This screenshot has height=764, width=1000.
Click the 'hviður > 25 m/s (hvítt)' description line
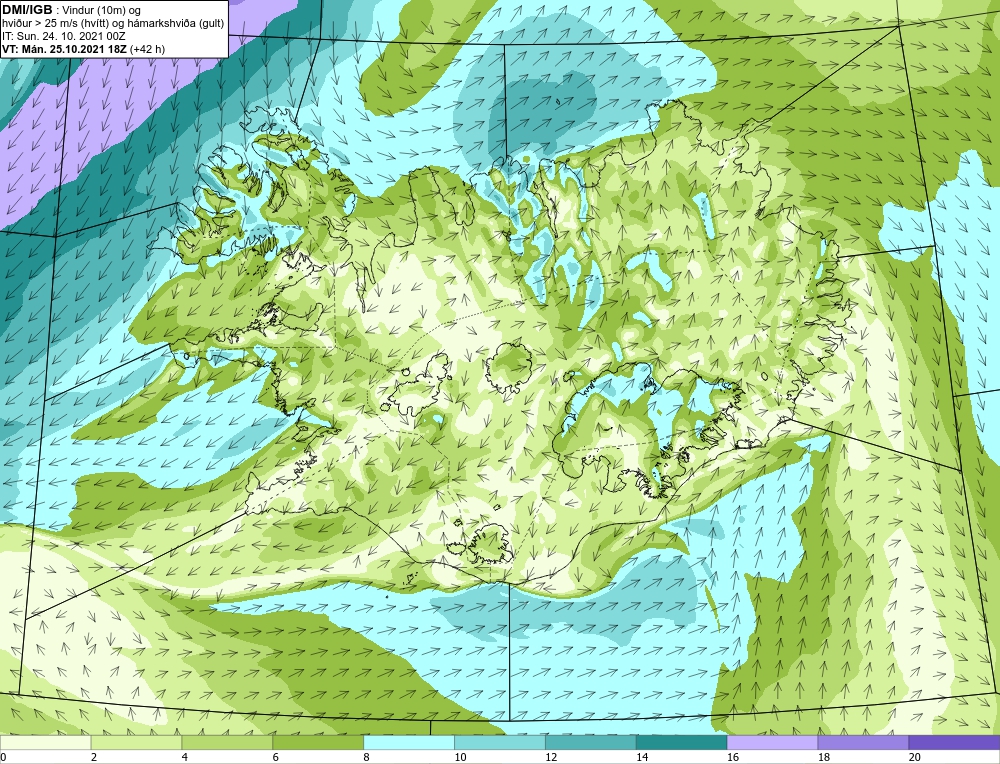[113, 24]
